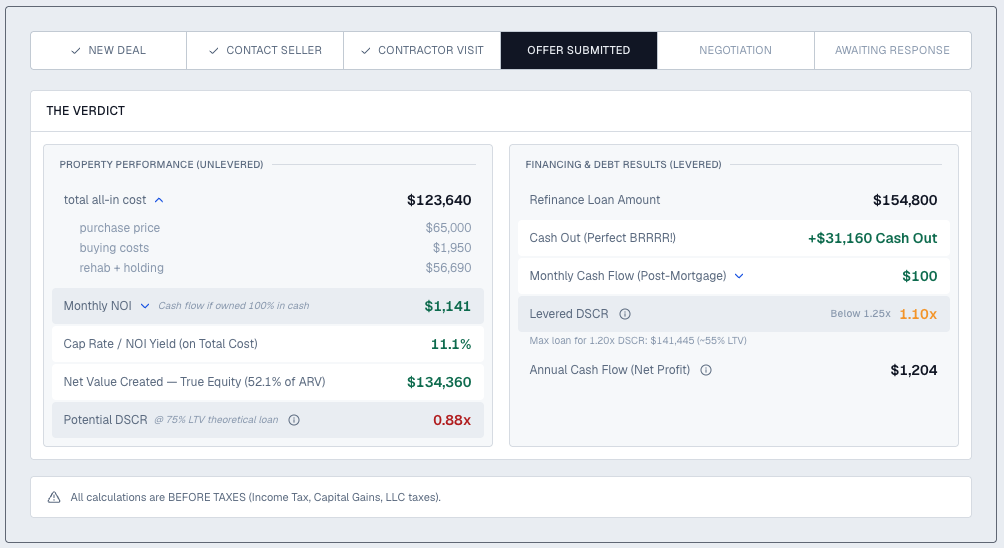Select the New Deal stage tab
This screenshot has height=548, width=1004.
point(108,50)
